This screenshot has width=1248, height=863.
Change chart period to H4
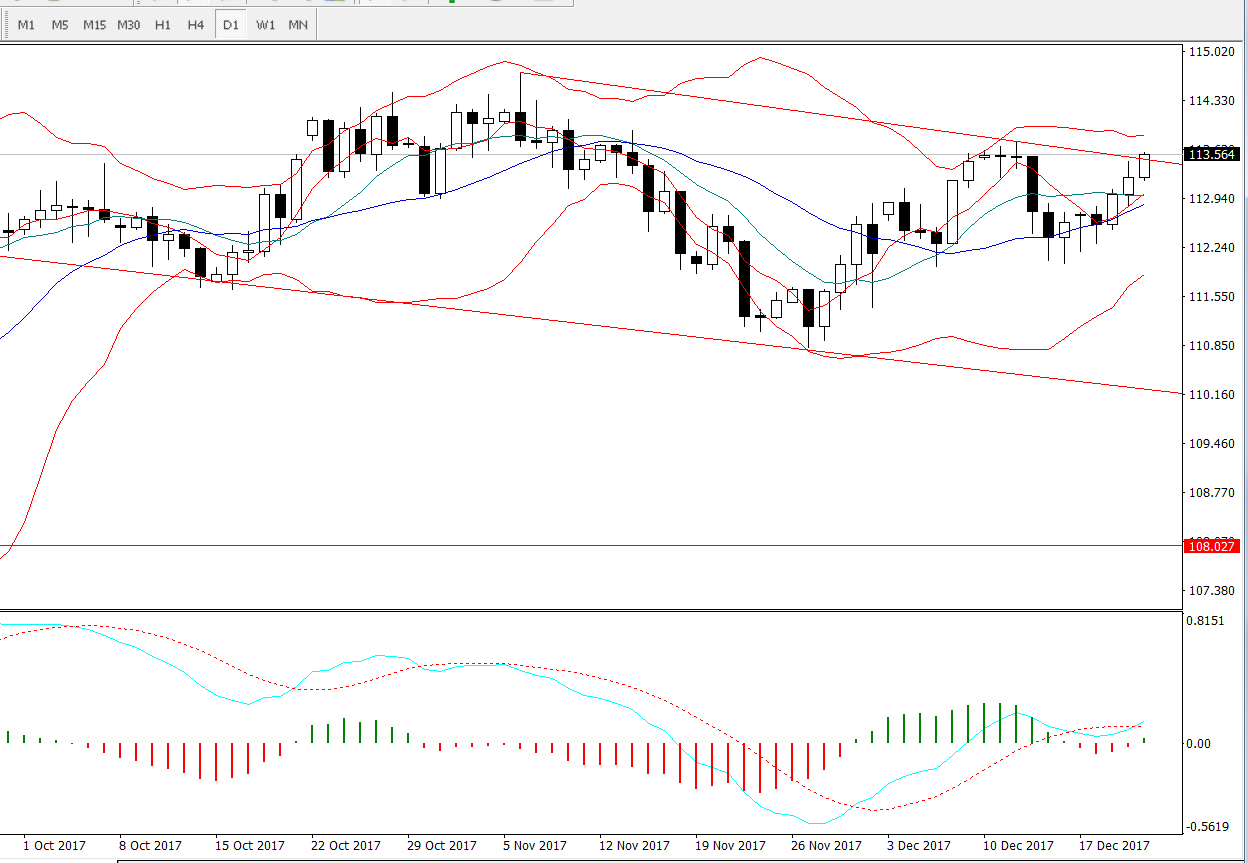[x=196, y=25]
